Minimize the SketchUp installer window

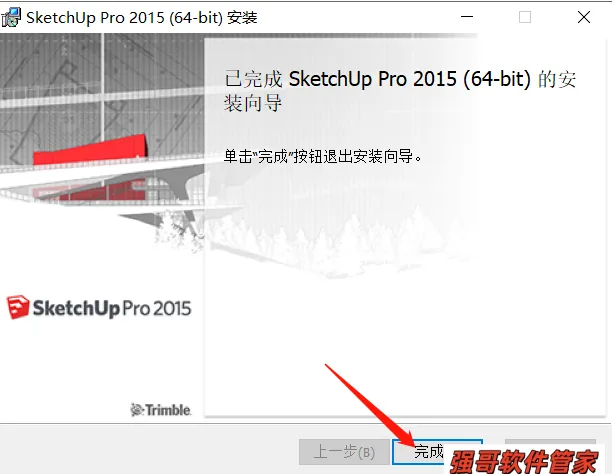[x=466, y=17]
